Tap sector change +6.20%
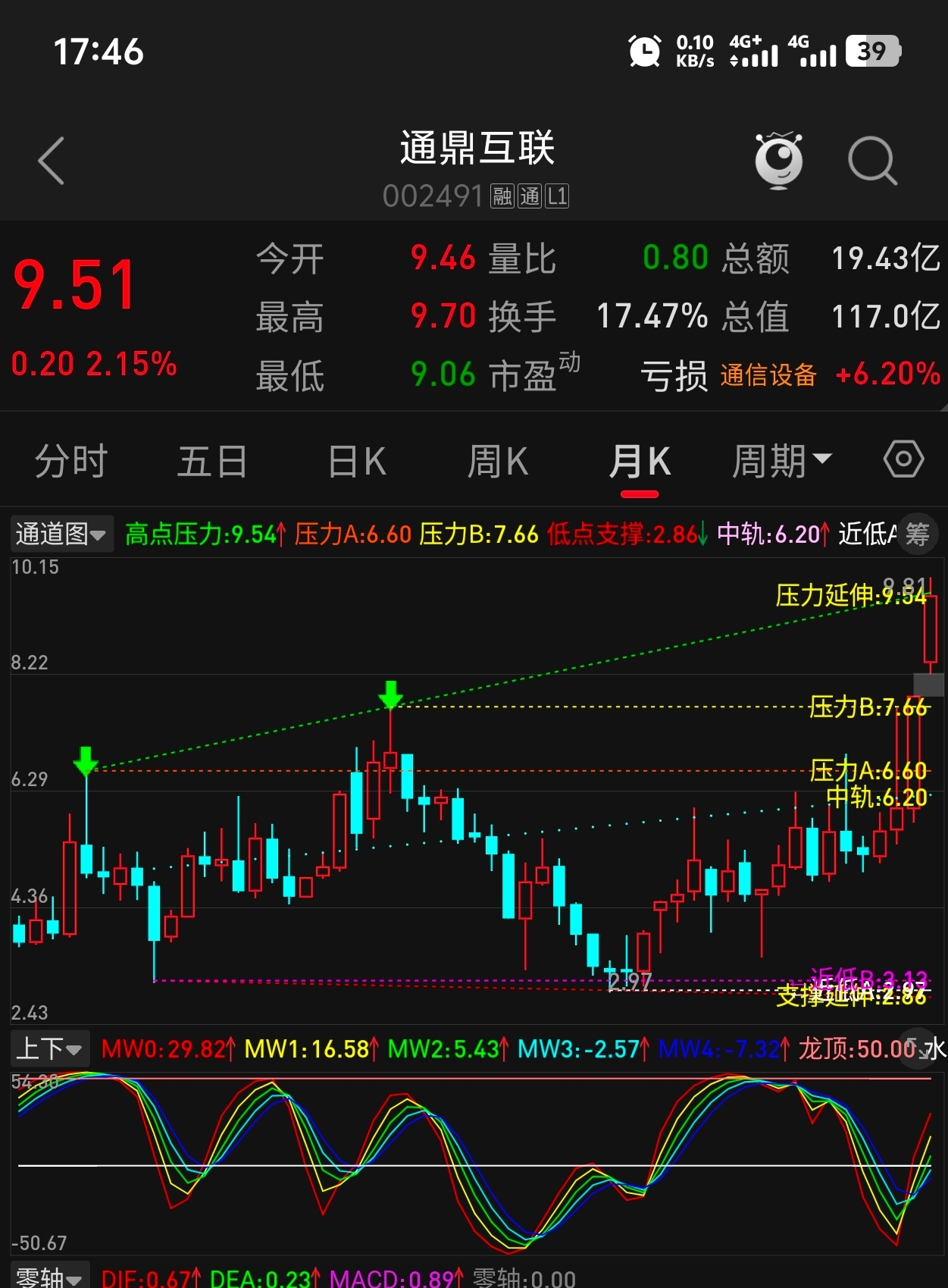948x1288 pixels. click(x=887, y=374)
